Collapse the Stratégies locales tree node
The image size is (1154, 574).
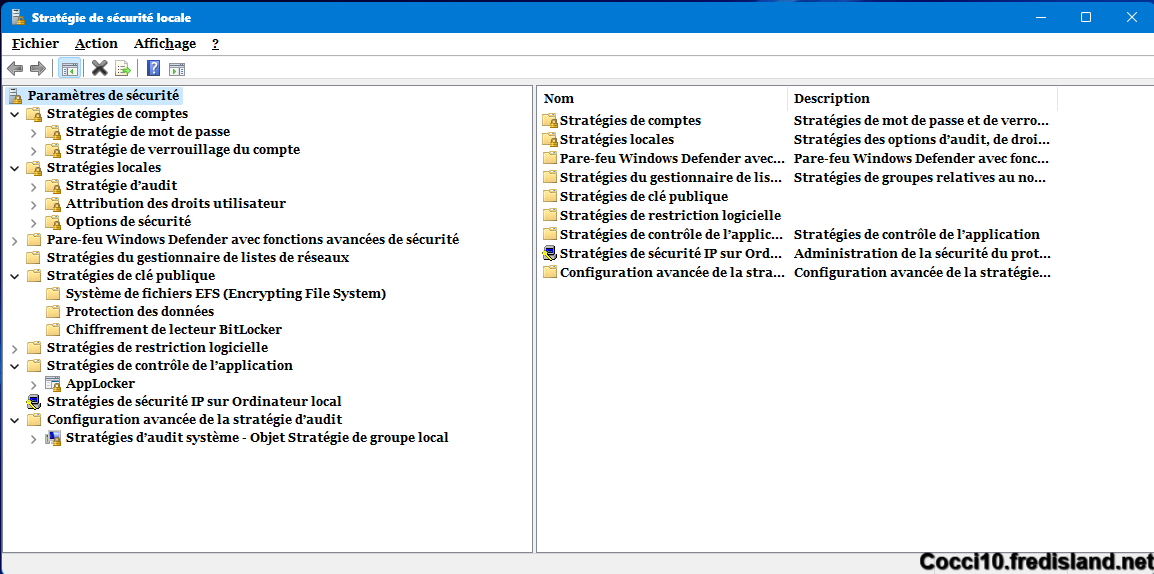click(x=15, y=168)
